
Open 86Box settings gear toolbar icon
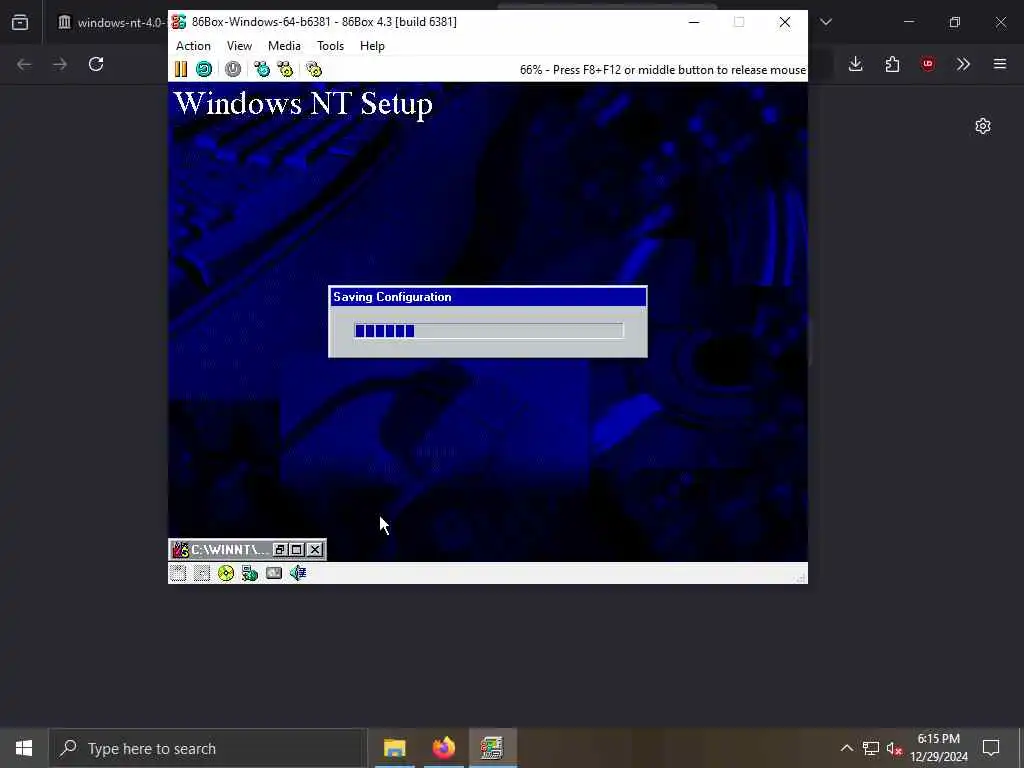click(x=314, y=69)
